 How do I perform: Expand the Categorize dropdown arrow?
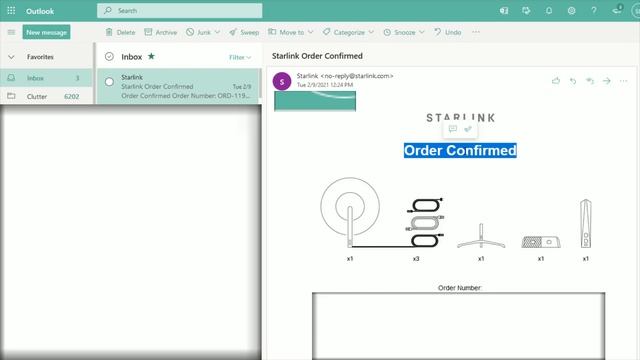click(371, 32)
